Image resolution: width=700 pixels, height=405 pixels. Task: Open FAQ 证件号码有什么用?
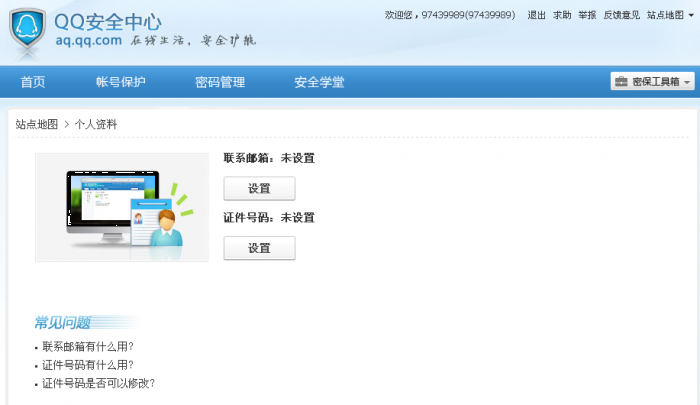(88, 365)
